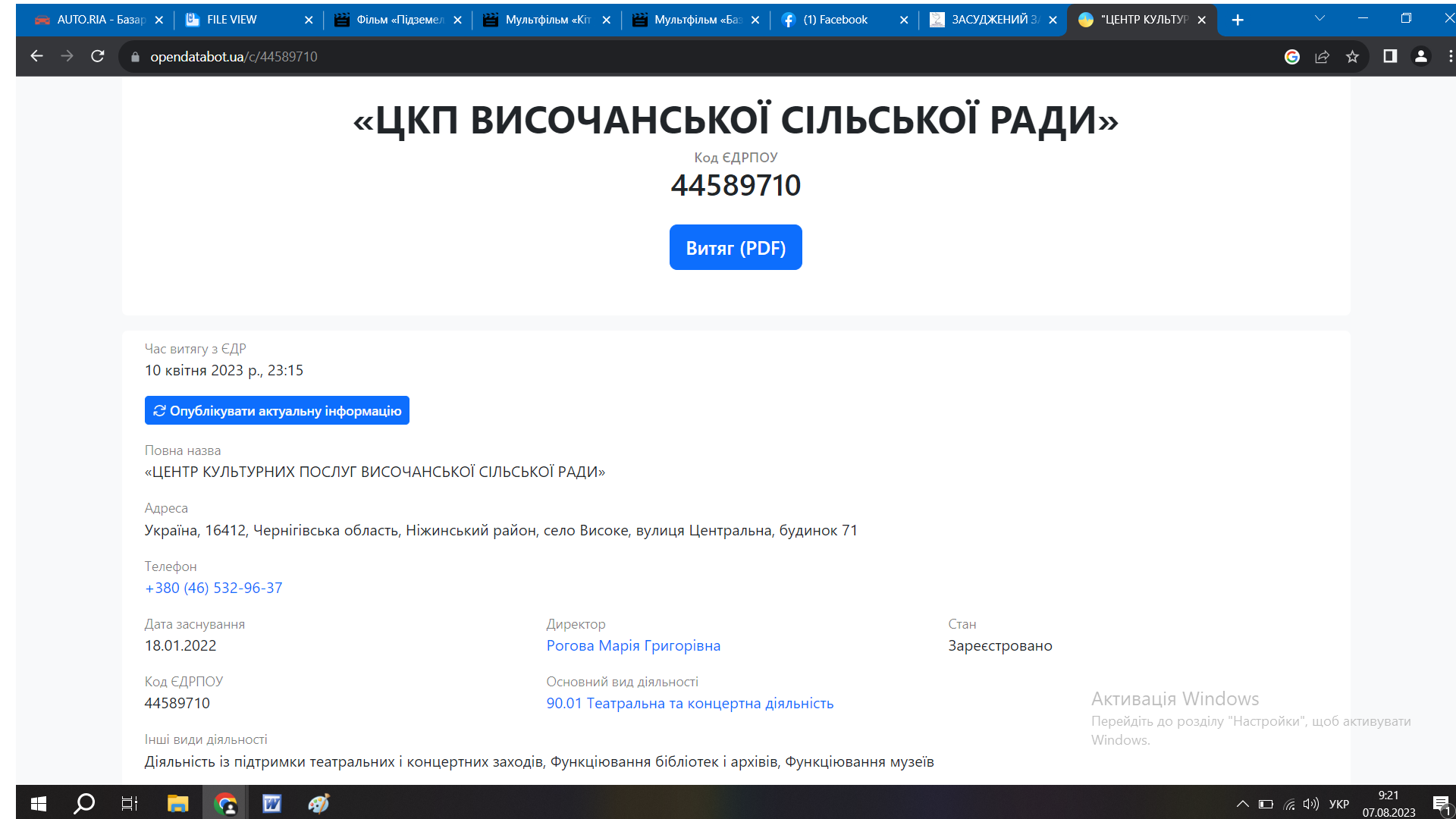Screen dimensions: 1456x819
Task: Open volume control tray icon
Action: coord(1310,804)
